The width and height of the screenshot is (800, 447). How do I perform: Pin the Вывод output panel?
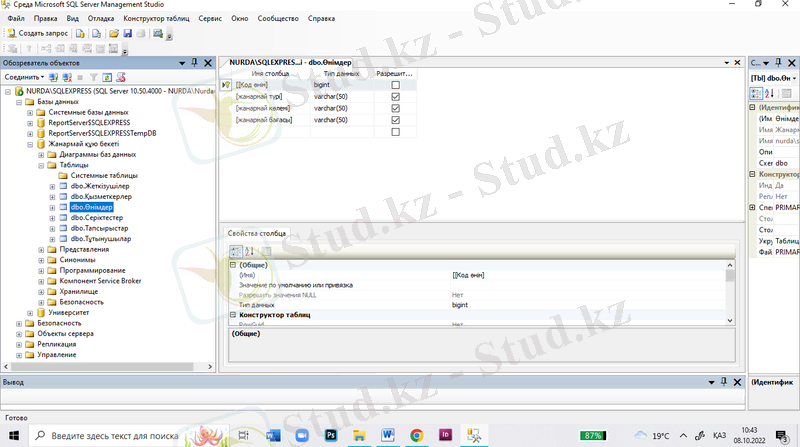[x=723, y=382]
